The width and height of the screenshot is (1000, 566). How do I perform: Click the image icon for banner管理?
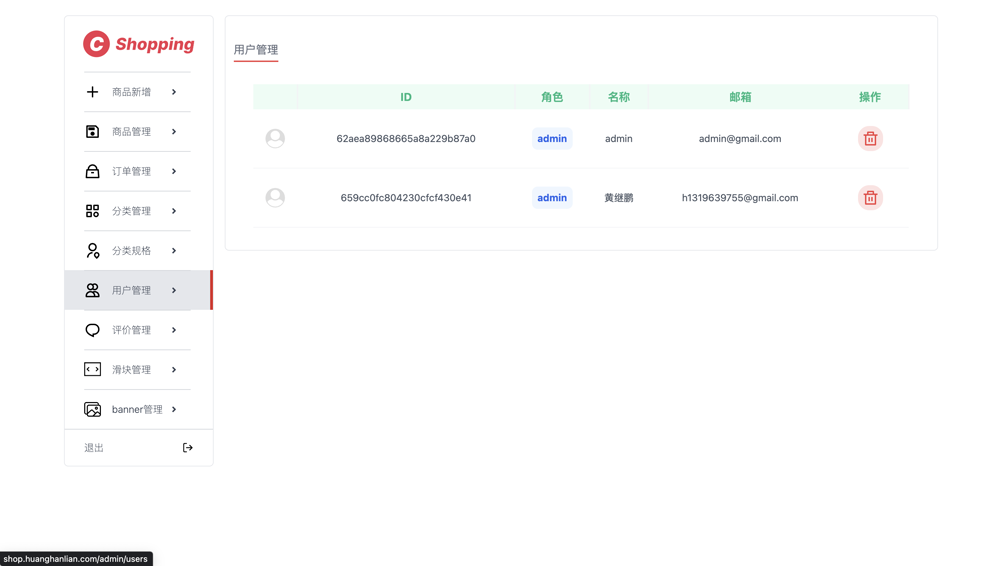(x=92, y=409)
